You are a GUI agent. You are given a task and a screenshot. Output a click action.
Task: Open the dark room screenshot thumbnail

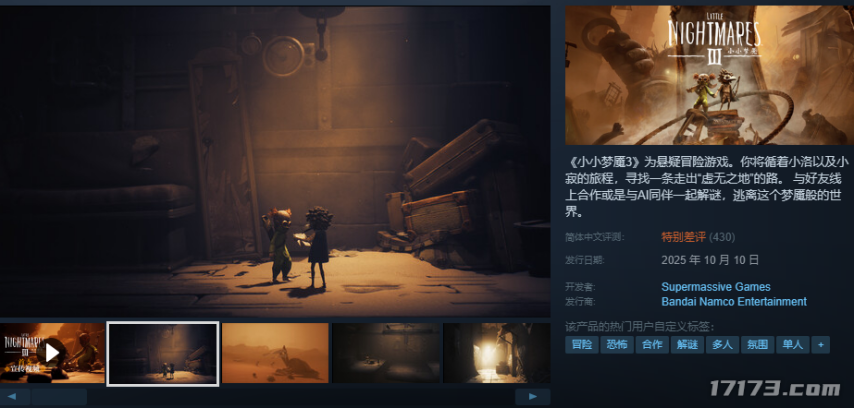tap(385, 352)
